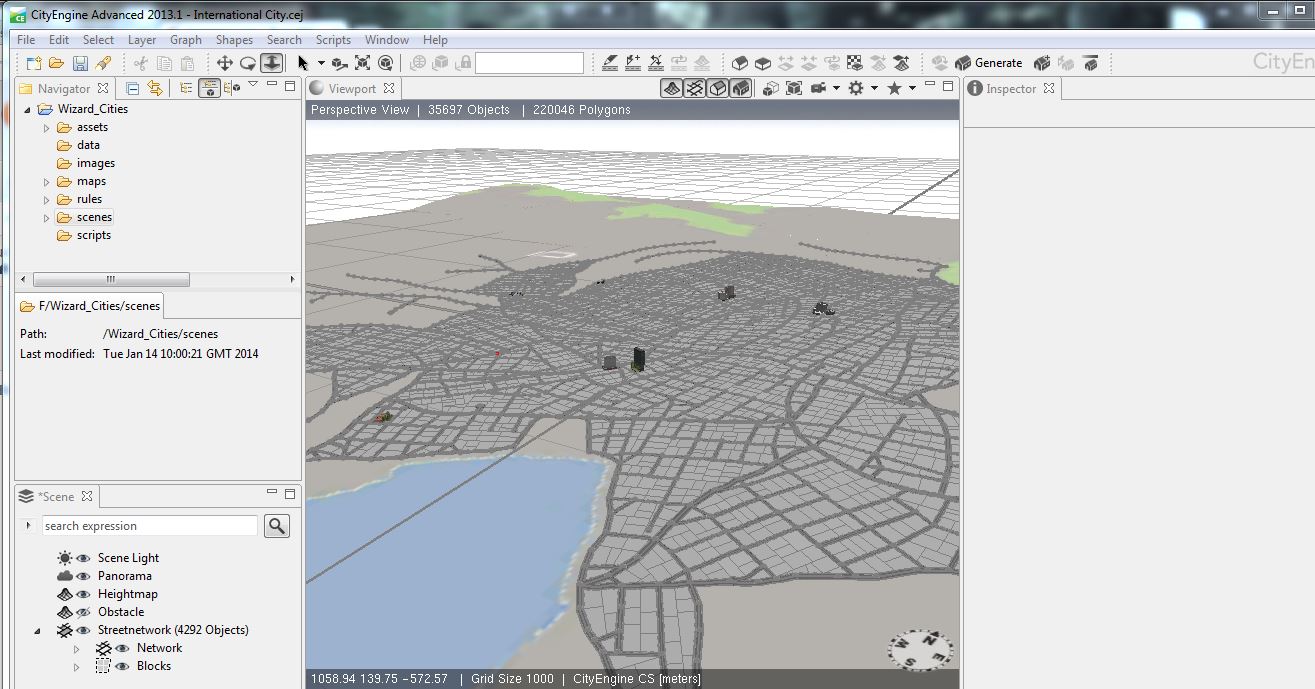
Task: Select the Rotate/tumble navigation tool
Action: pyautogui.click(x=247, y=63)
